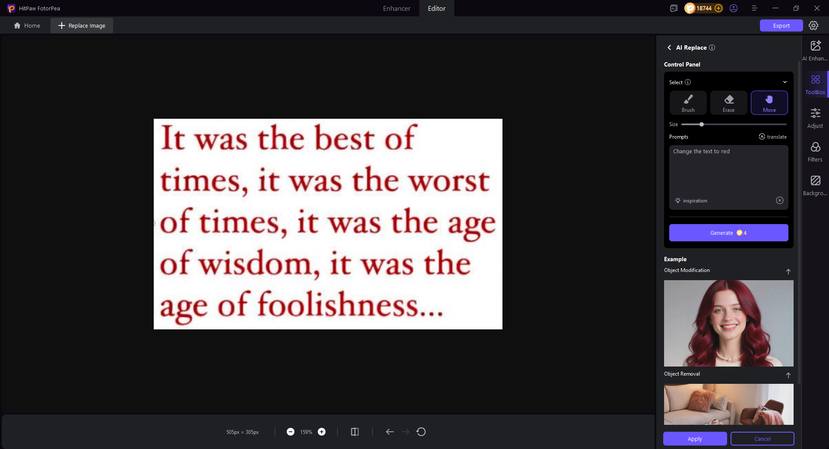Open the Filters sidebar panel

pos(815,151)
